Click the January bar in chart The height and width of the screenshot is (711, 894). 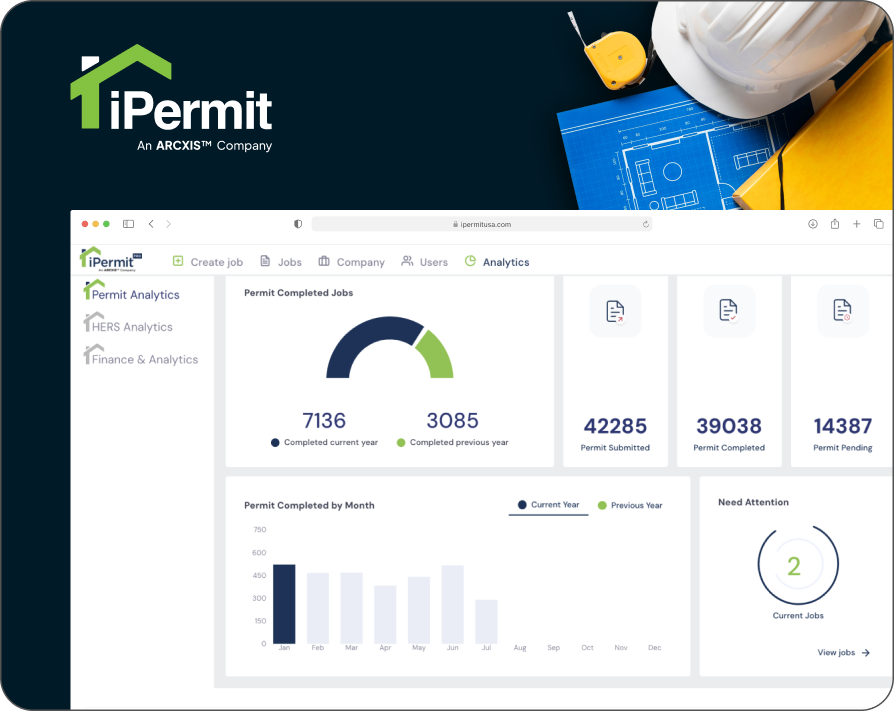pos(284,604)
